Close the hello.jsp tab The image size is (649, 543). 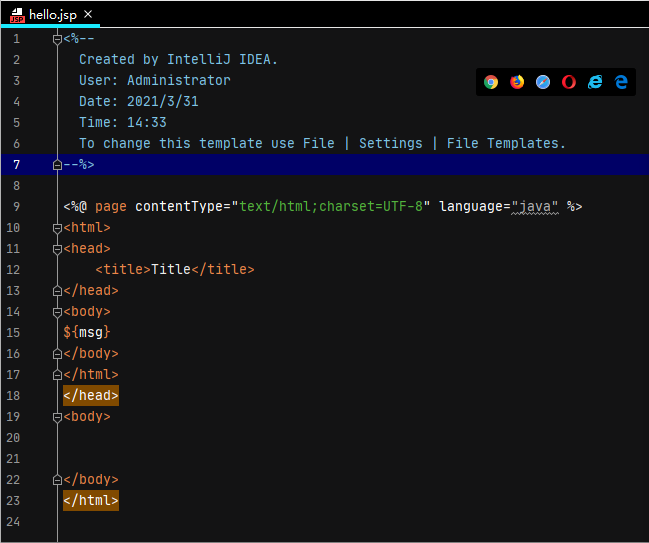click(x=88, y=14)
